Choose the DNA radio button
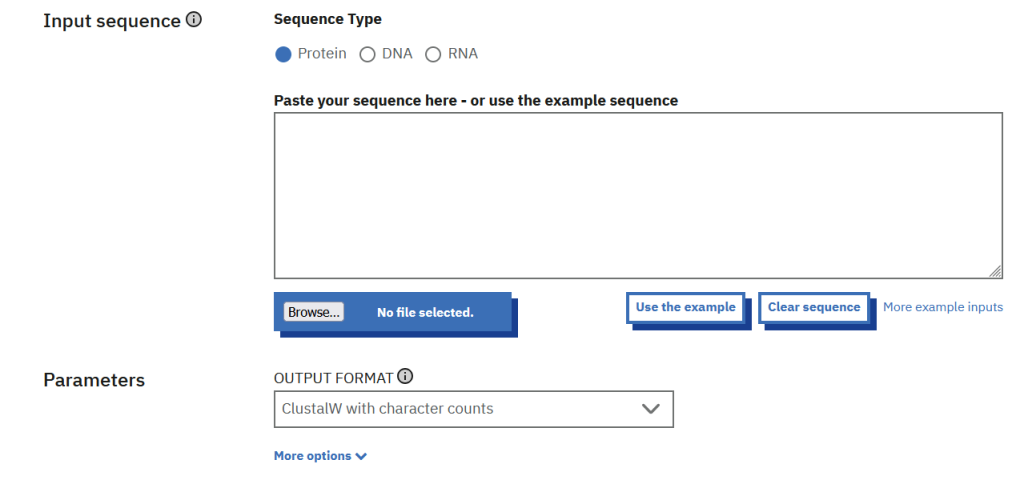Viewport: 1024px width, 484px height. point(367,54)
